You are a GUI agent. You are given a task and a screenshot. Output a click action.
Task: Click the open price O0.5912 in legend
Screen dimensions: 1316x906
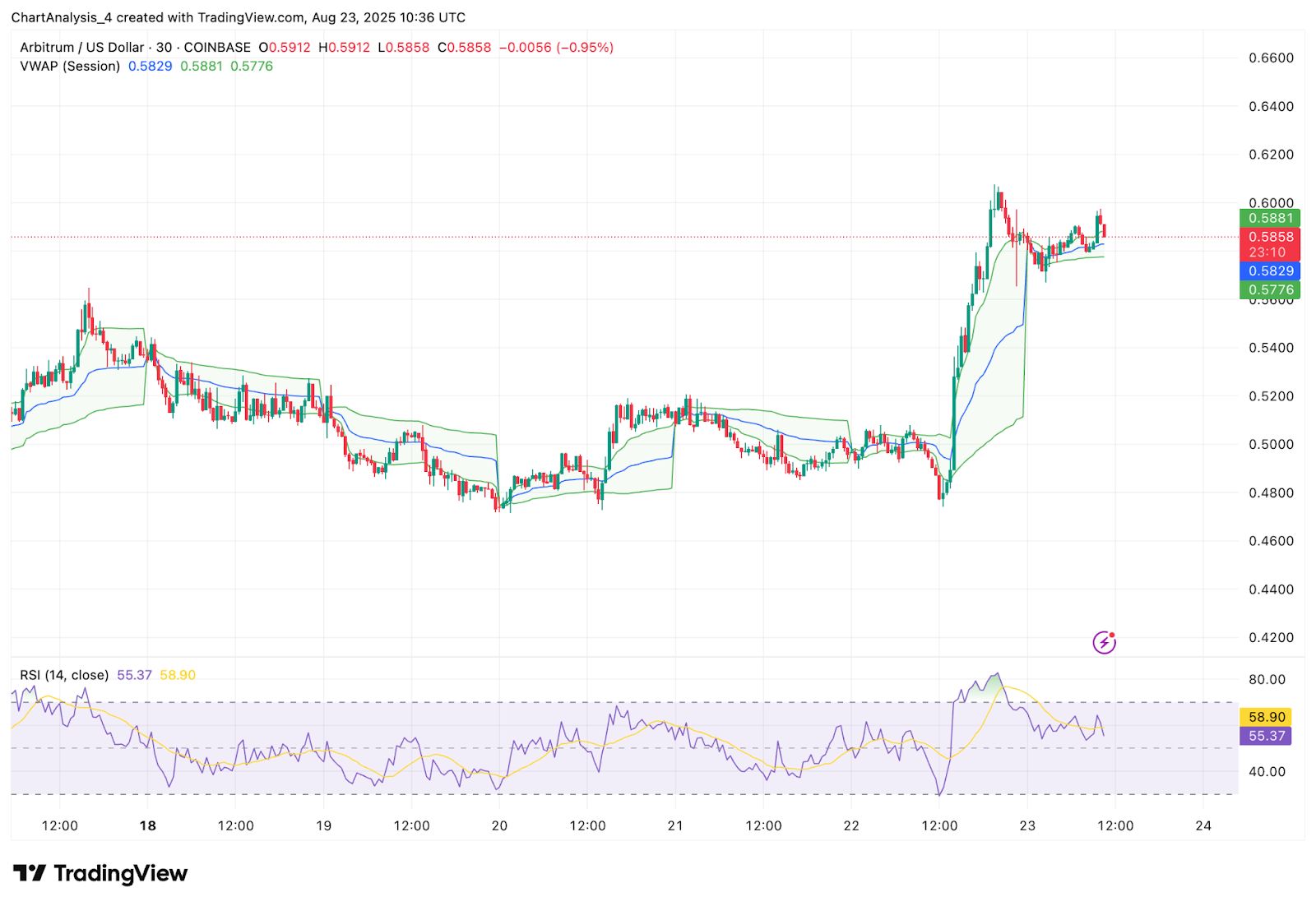tap(285, 48)
